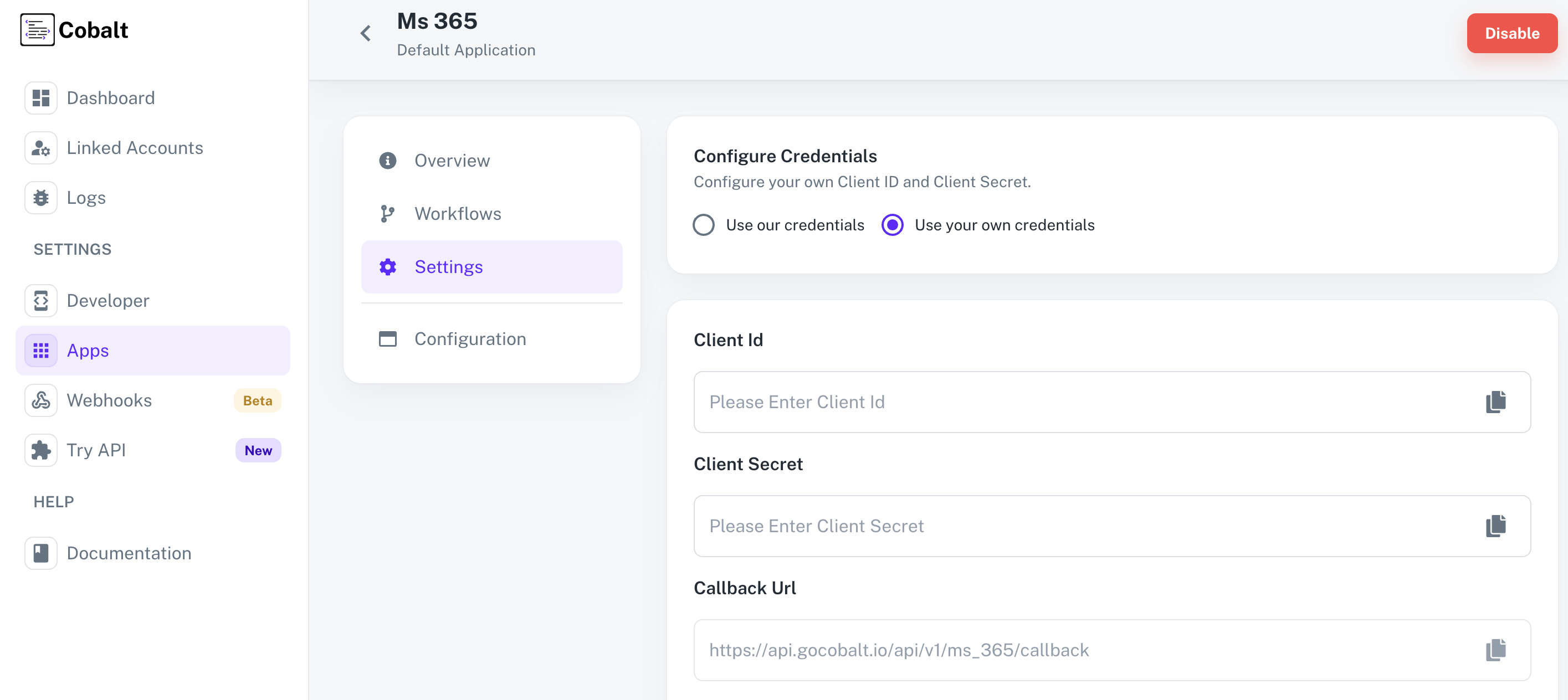This screenshot has height=700, width=1568.
Task: Select the Try API puzzle icon
Action: point(40,450)
